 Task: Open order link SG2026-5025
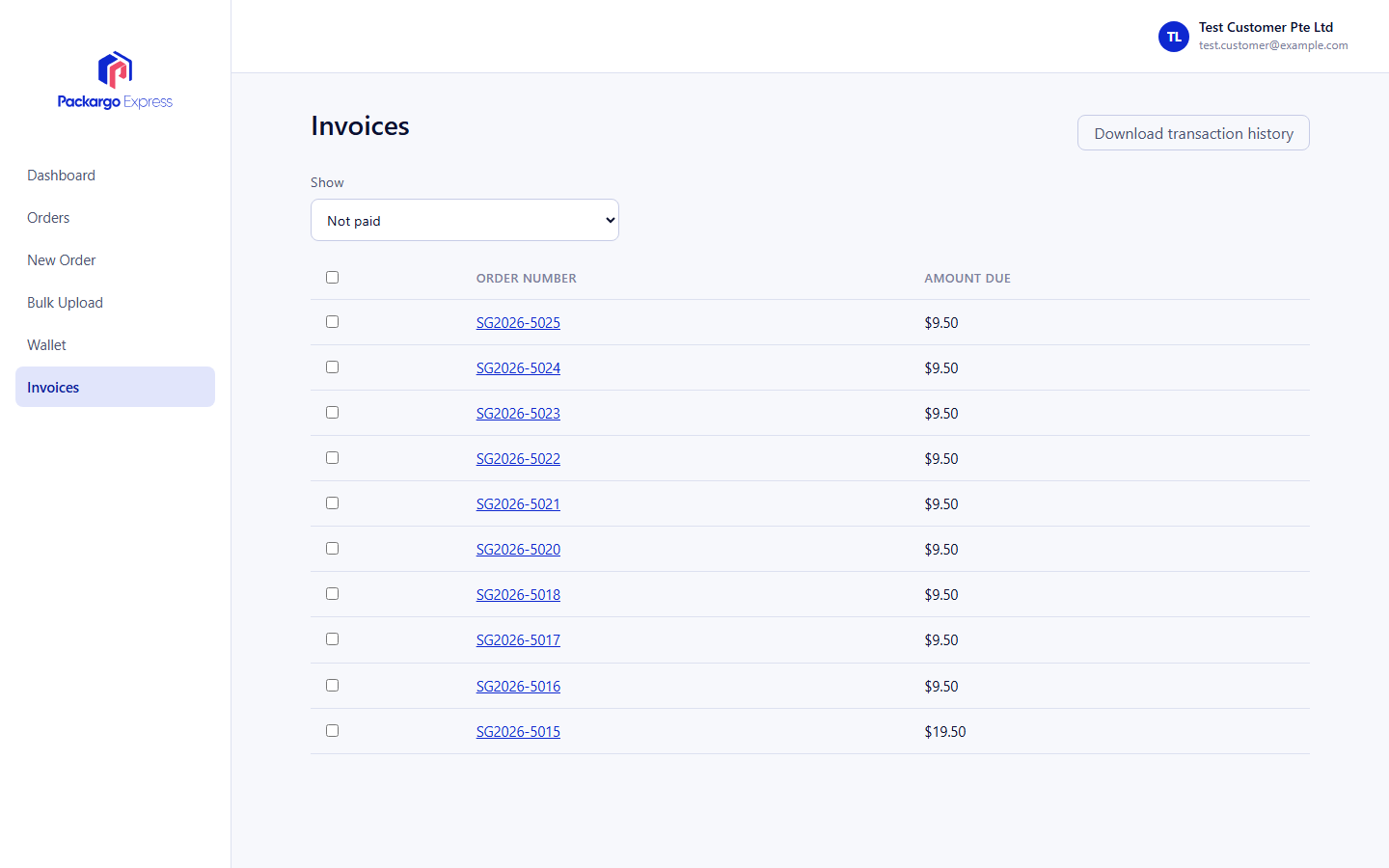pyautogui.click(x=518, y=323)
